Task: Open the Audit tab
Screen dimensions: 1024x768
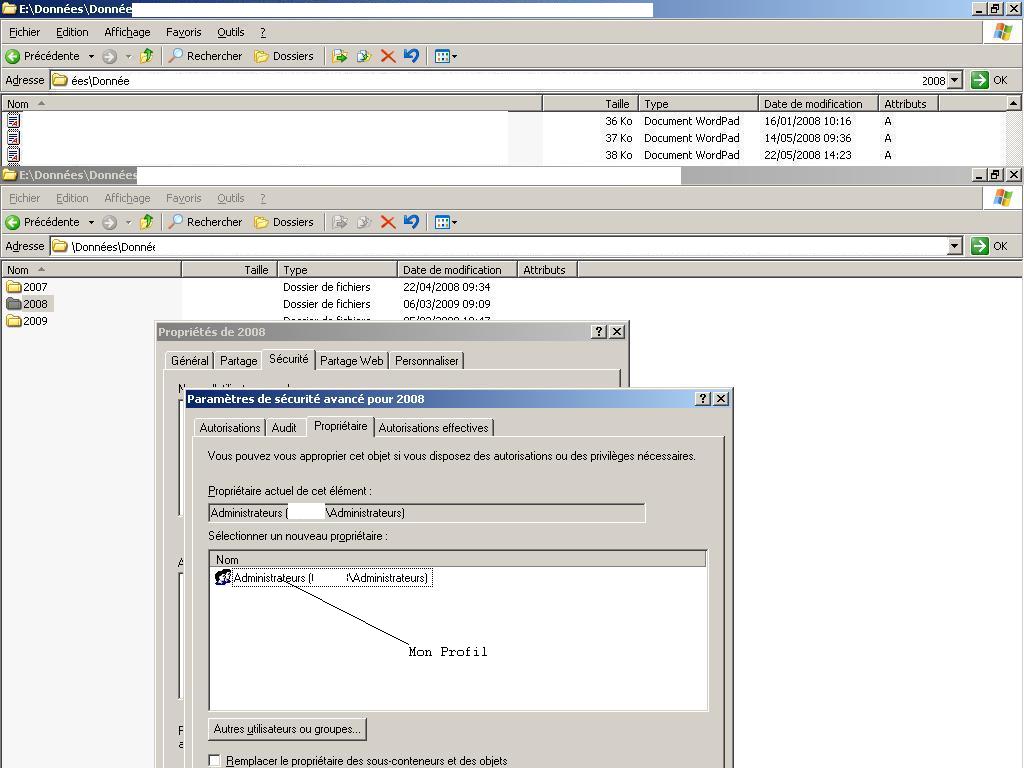Action: coord(284,428)
